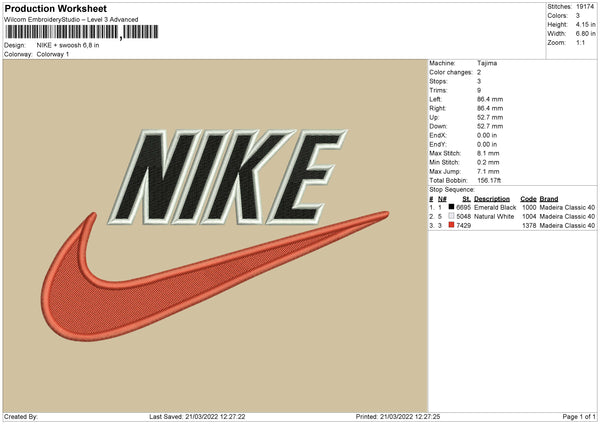Image resolution: width=600 pixels, height=424 pixels.
Task: Click the 'Page 1 of 1' footer text
Action: pyautogui.click(x=579, y=416)
